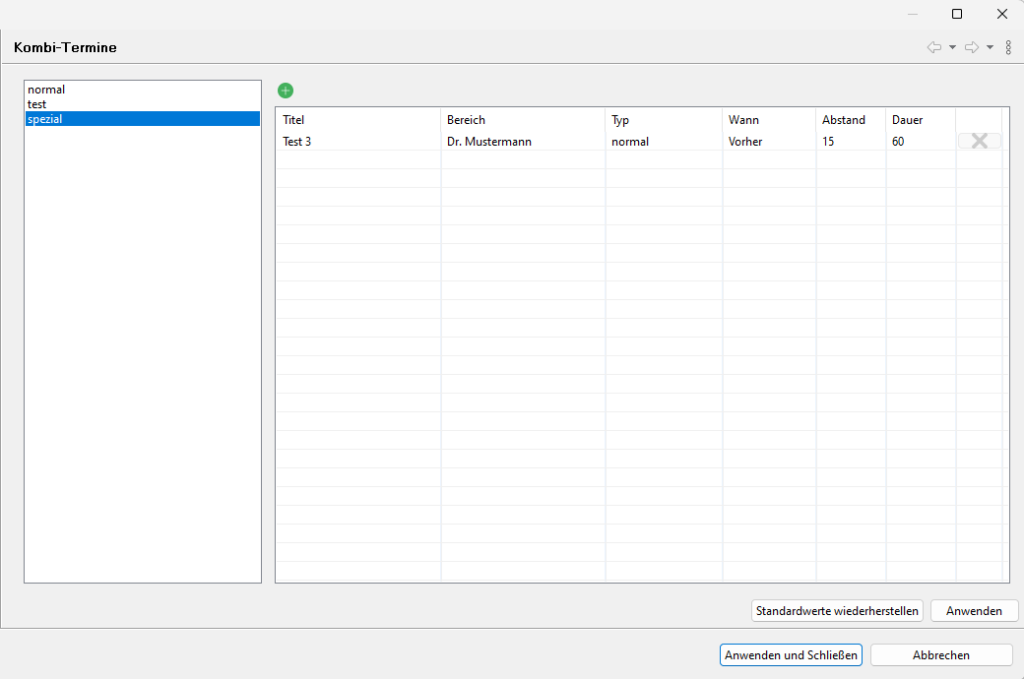Delete the Test 3 row with X icon
Screen dimensions: 1024x679
click(979, 141)
